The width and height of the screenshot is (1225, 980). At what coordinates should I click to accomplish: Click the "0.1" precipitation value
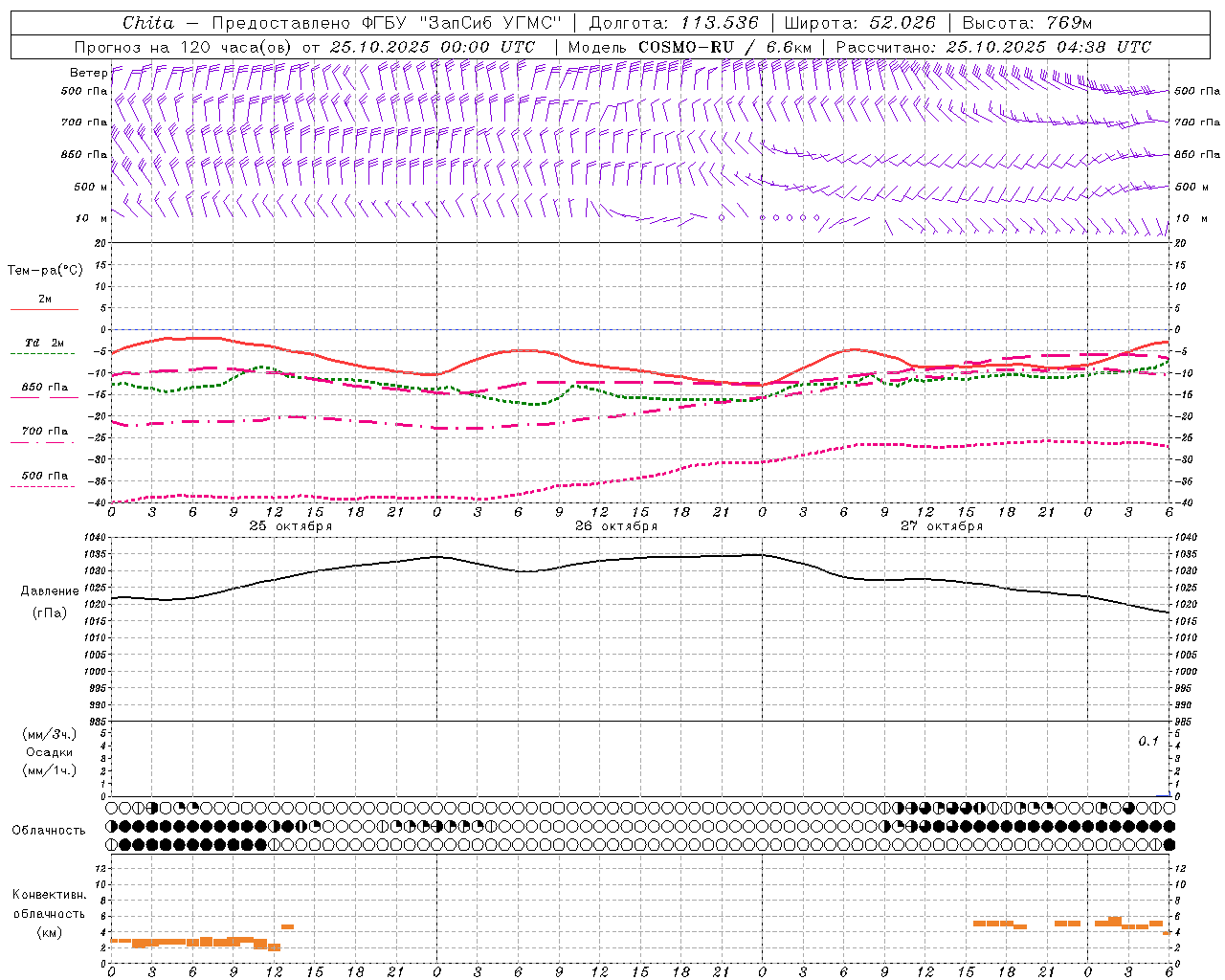(x=1148, y=742)
